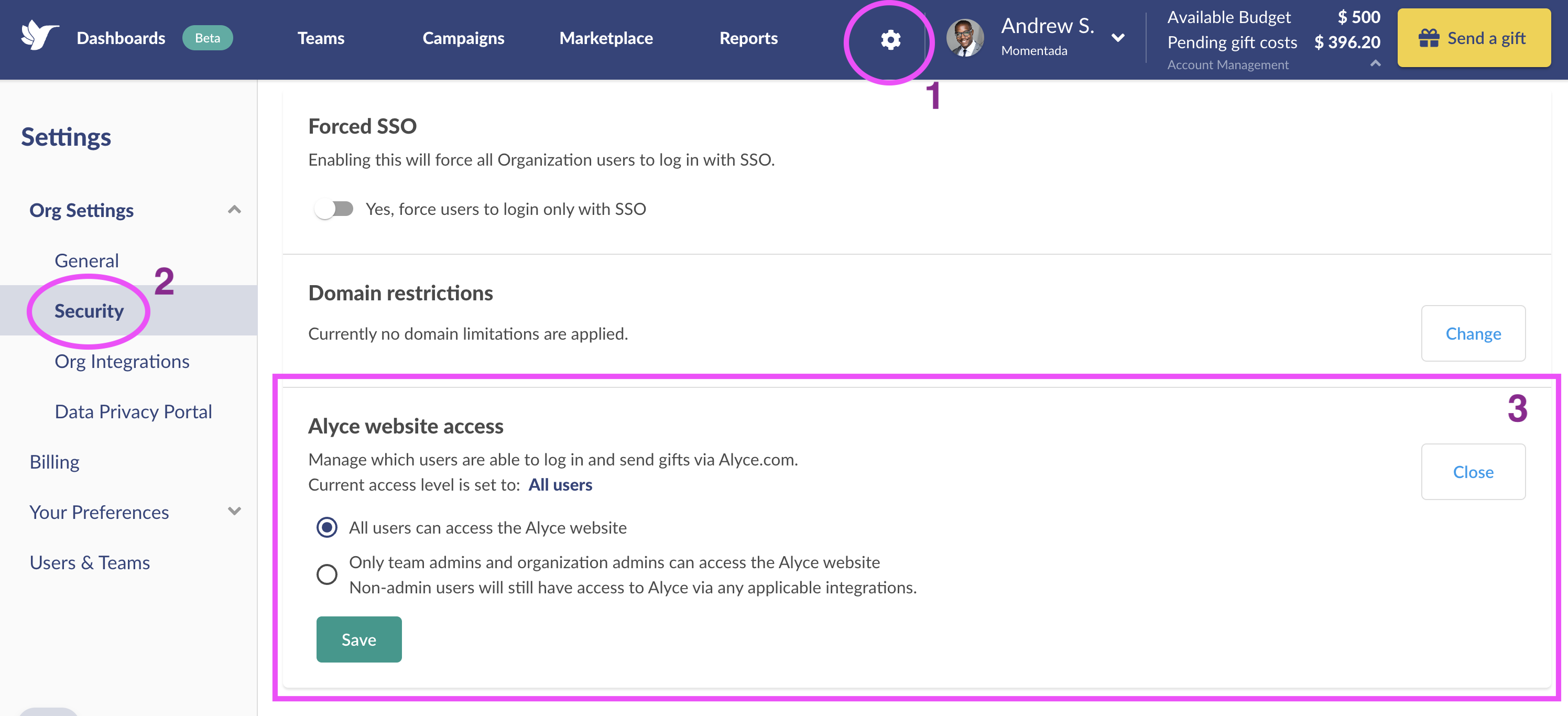The image size is (1568, 716).
Task: Click the Momentada organization name
Action: (1034, 50)
